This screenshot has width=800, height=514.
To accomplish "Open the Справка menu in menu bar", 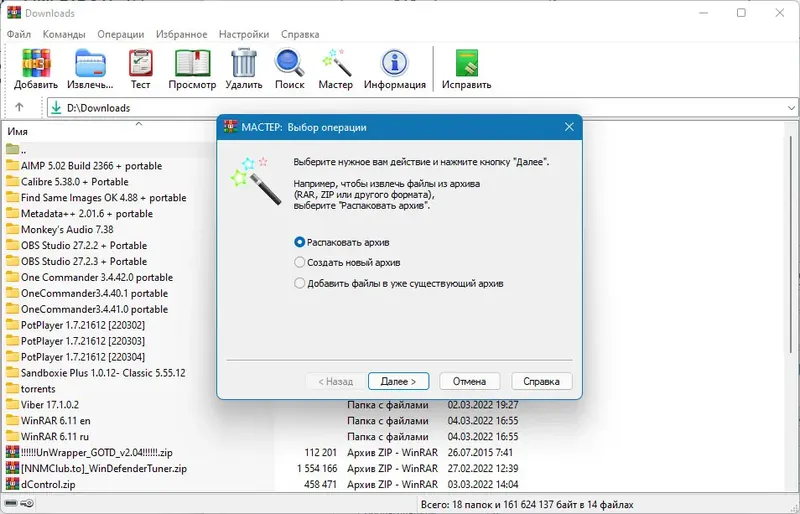I will (x=300, y=34).
